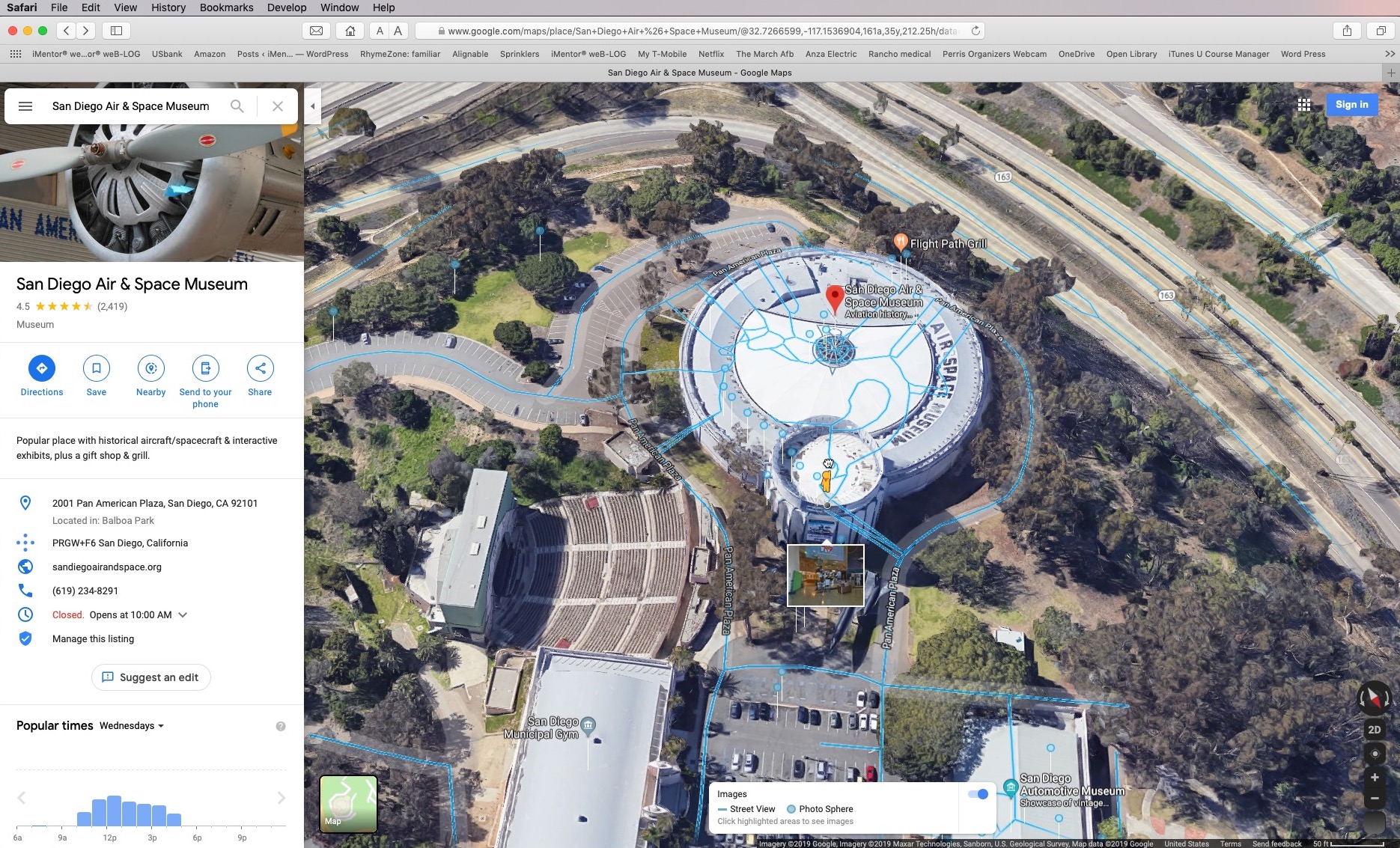Open the Safari Bookmarks menu

(226, 7)
